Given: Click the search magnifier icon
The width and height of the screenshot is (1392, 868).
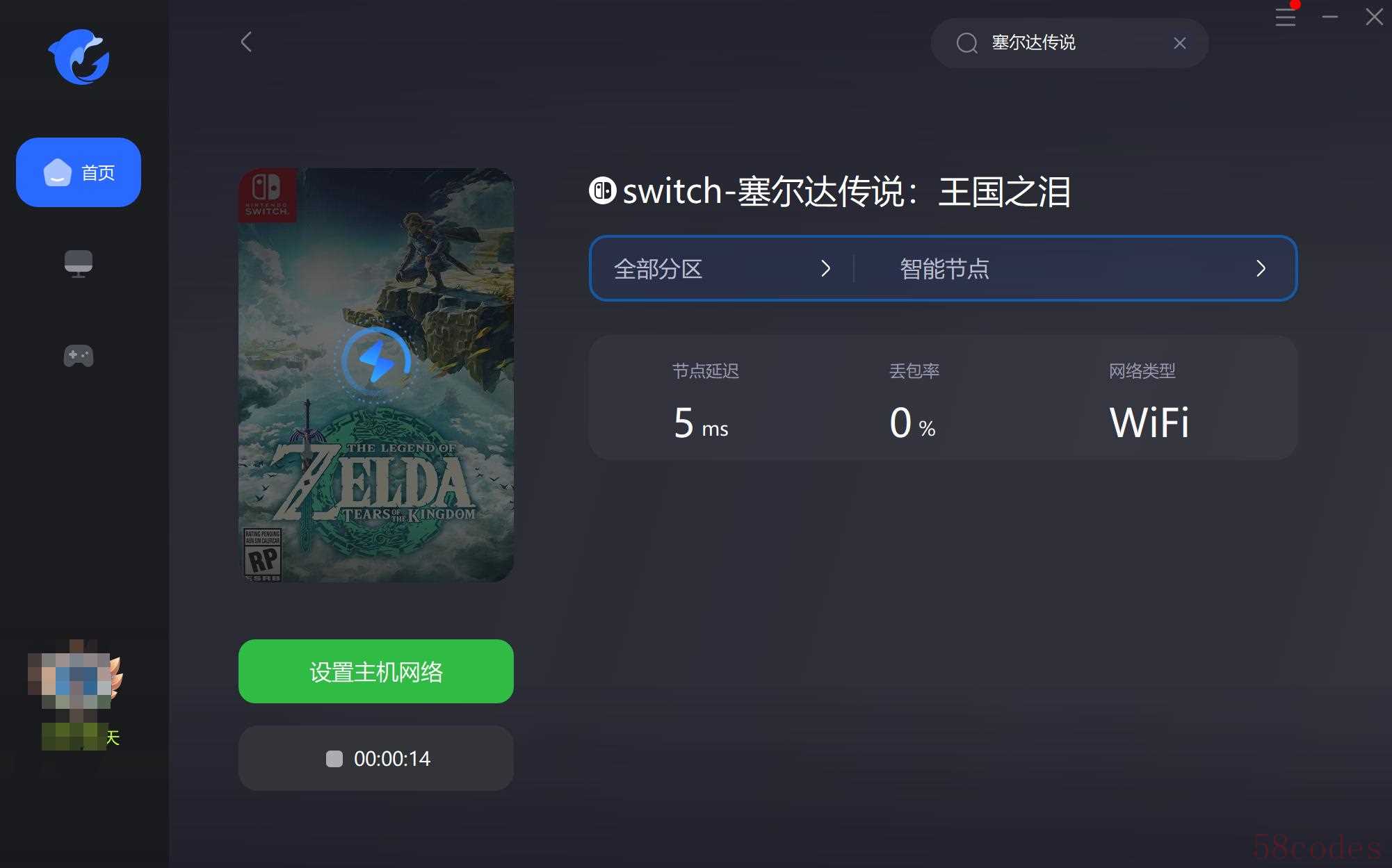Looking at the screenshot, I should 966,43.
